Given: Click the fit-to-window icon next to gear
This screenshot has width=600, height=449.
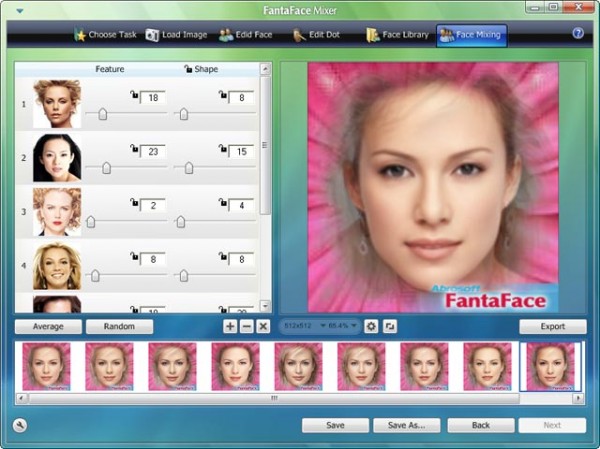Looking at the screenshot, I should 389,326.
